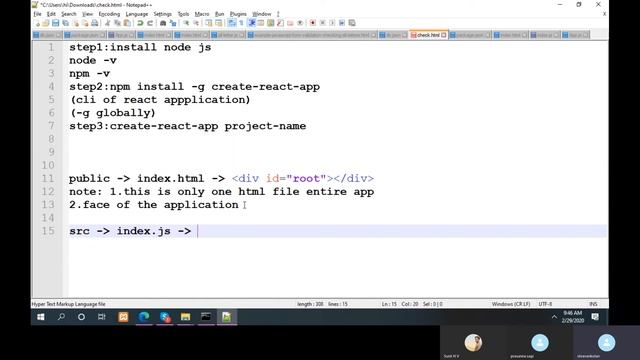Viewport: 640px width, 360px height.
Task: Click the Copy toolbar icon
Action: coord(117,23)
